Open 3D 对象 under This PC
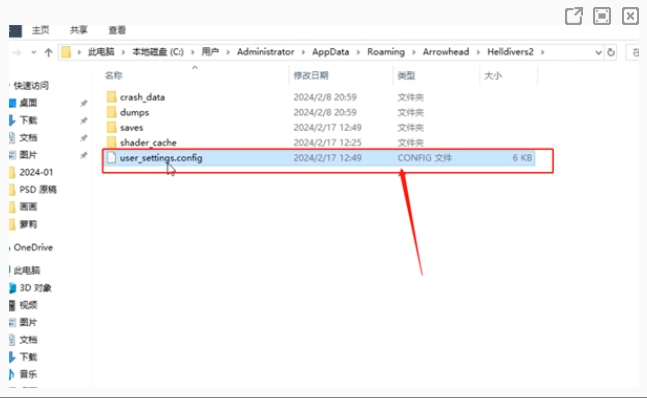Image resolution: width=647 pixels, height=398 pixels. click(35, 287)
